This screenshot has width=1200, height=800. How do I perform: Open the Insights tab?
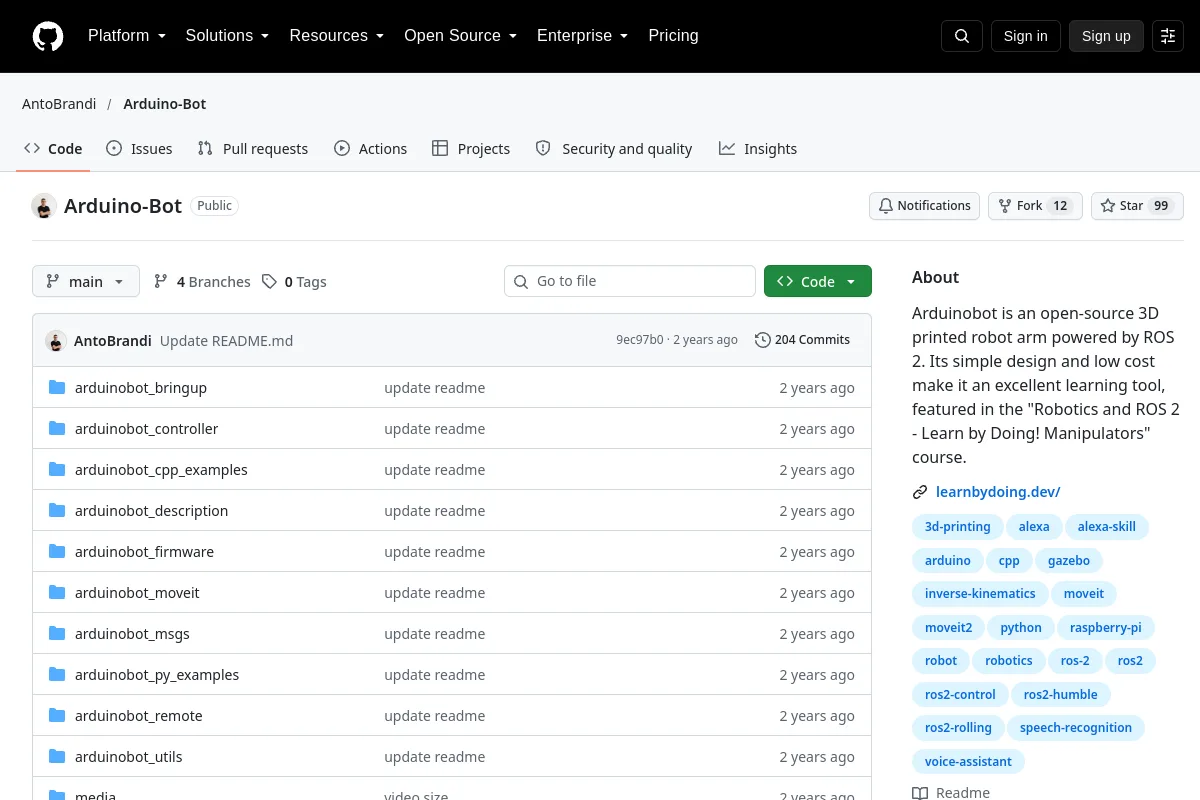point(758,149)
